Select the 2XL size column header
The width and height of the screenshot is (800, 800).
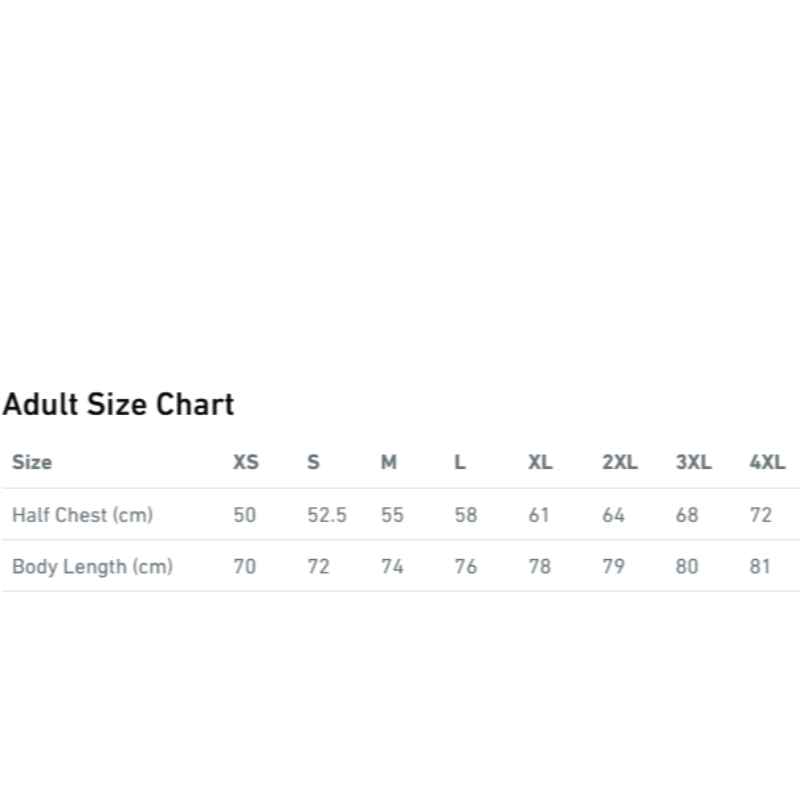[619, 462]
